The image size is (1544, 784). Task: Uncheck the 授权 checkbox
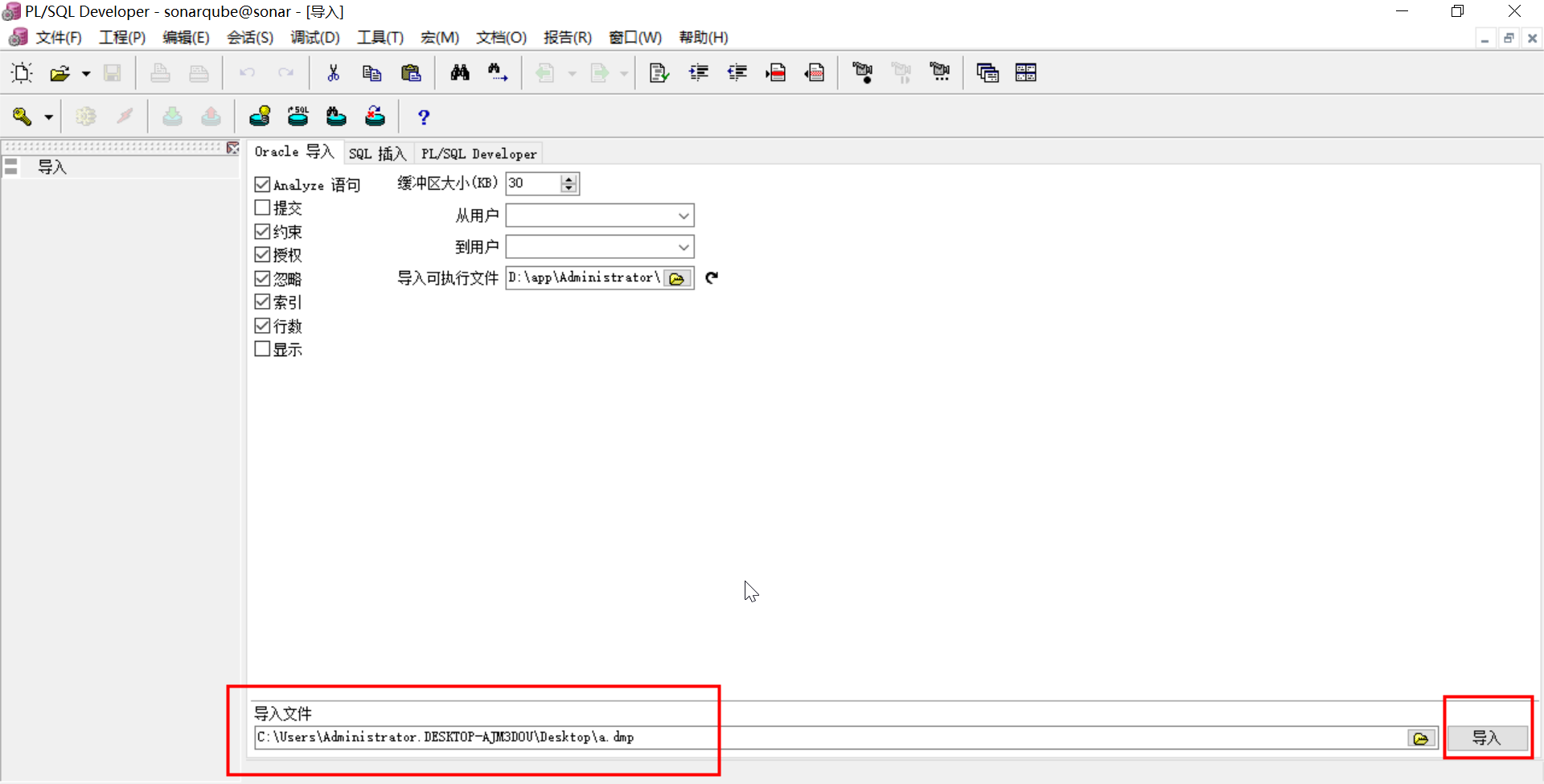point(262,255)
